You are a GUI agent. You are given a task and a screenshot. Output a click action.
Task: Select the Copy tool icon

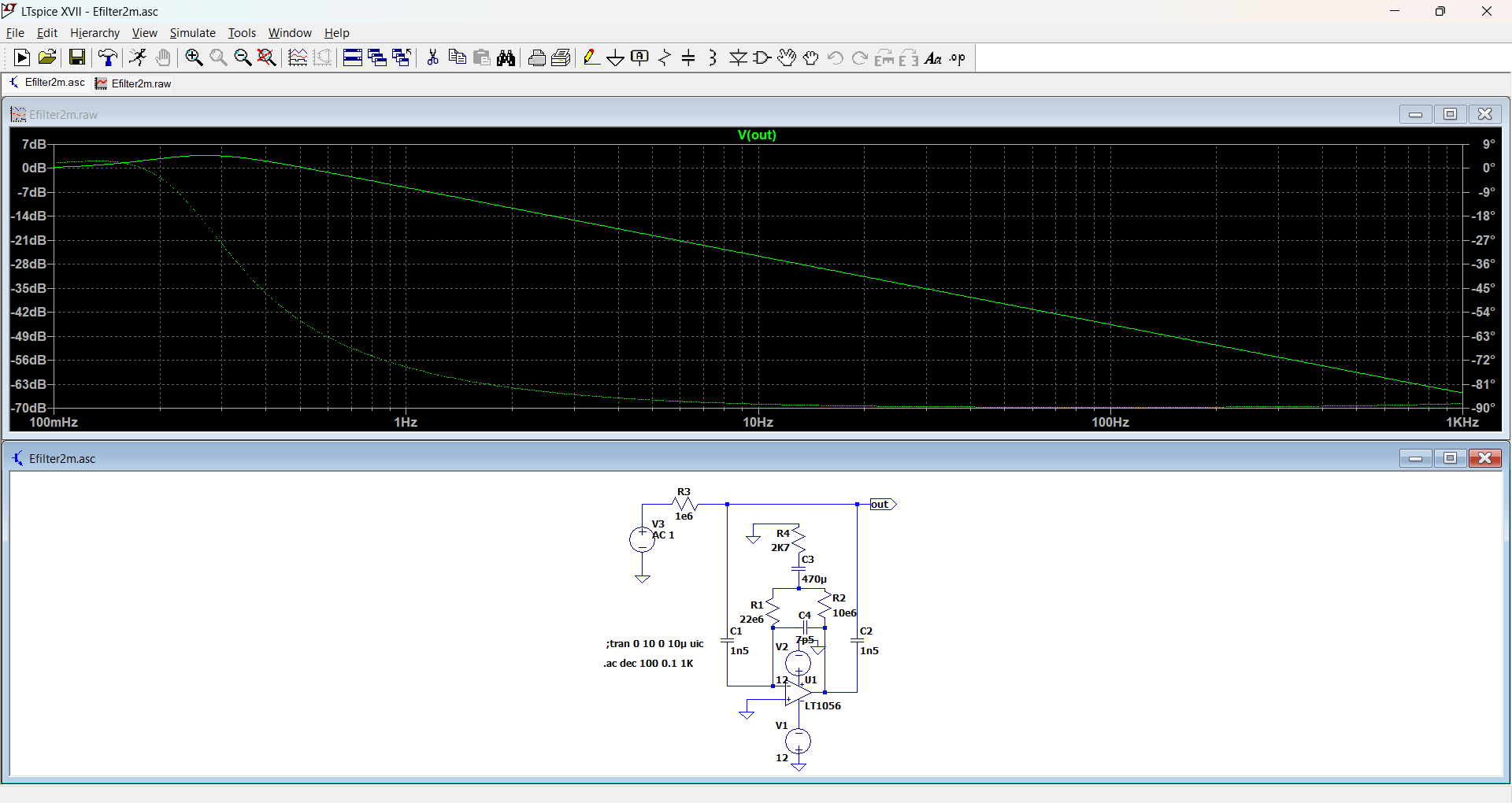pos(457,57)
